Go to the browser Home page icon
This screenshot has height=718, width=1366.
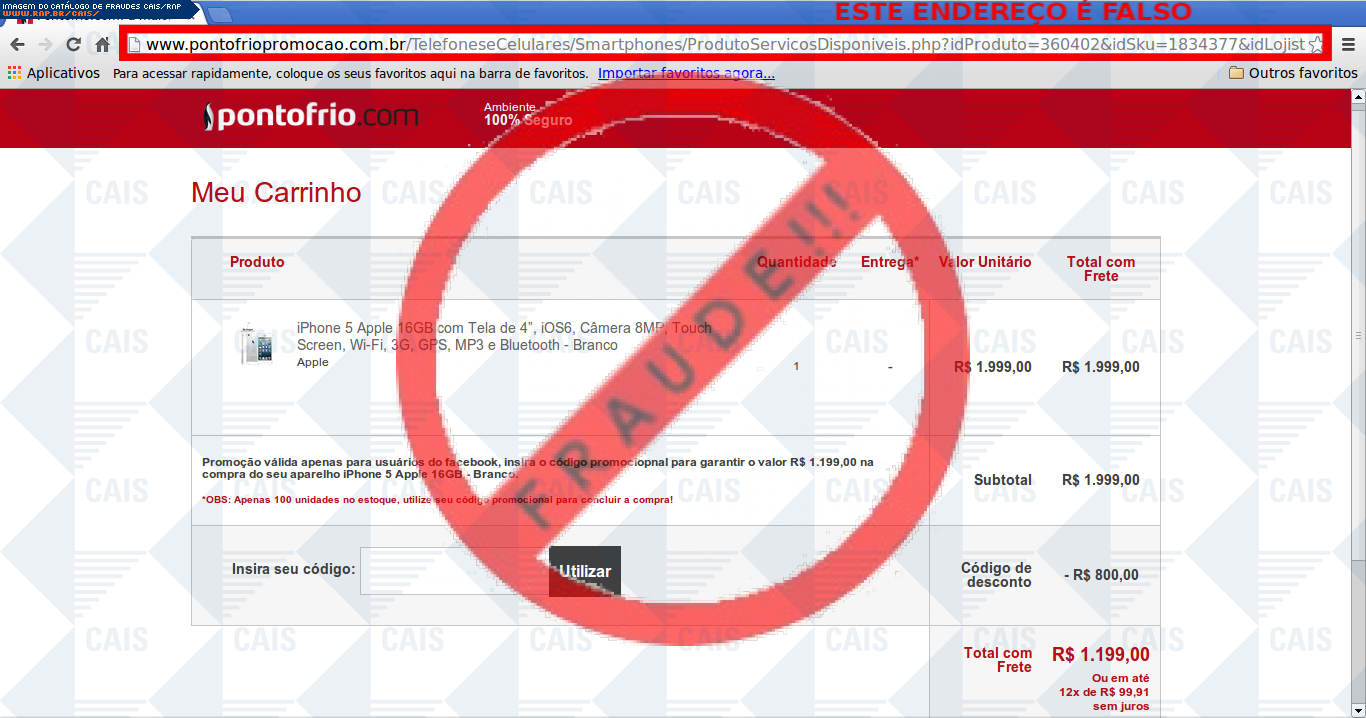[102, 45]
